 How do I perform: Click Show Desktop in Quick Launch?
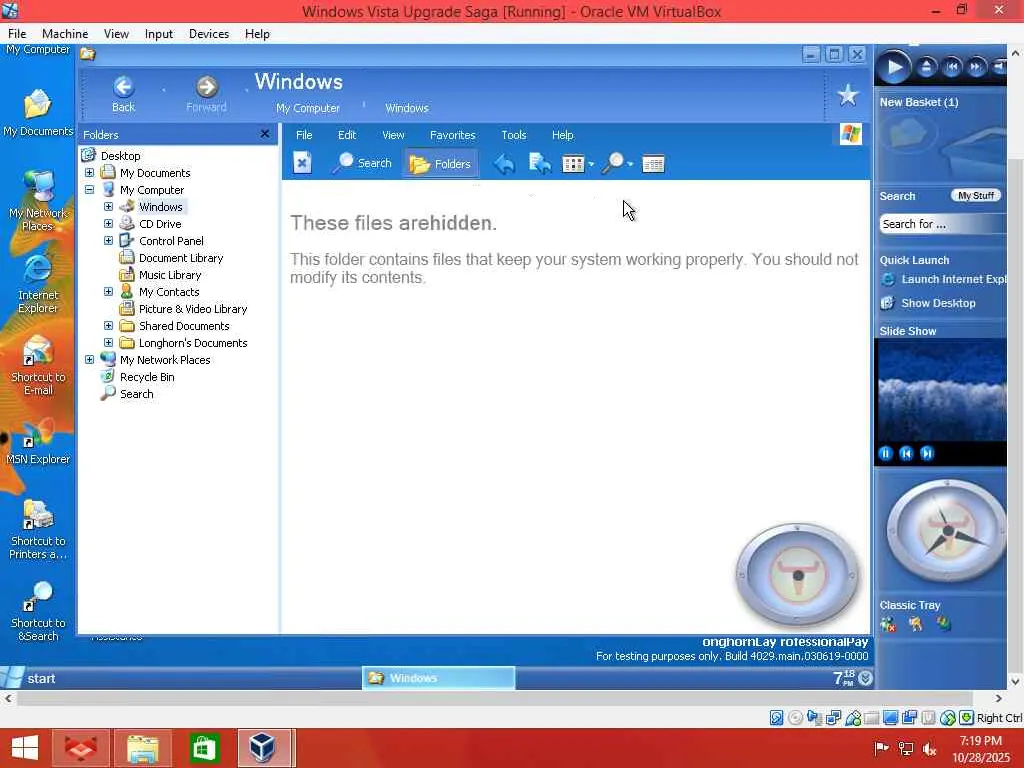(x=929, y=303)
